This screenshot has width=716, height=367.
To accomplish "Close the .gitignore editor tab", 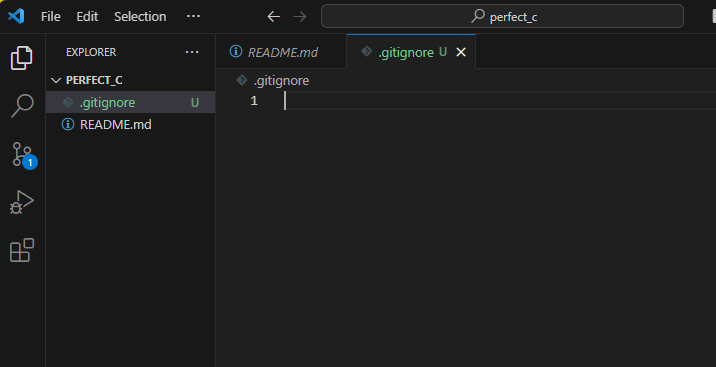I will (461, 52).
